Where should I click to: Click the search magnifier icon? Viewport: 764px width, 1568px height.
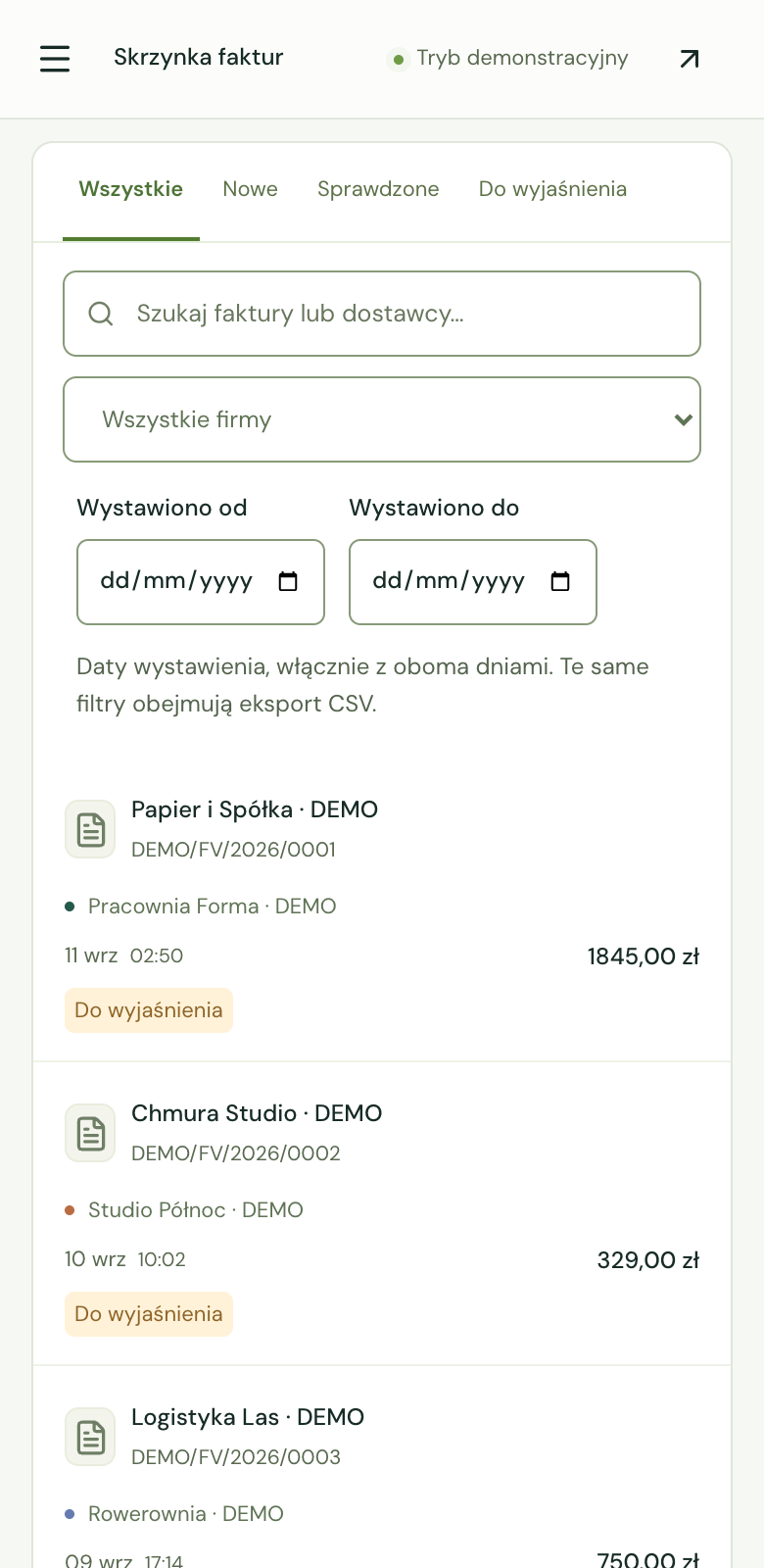(x=101, y=314)
